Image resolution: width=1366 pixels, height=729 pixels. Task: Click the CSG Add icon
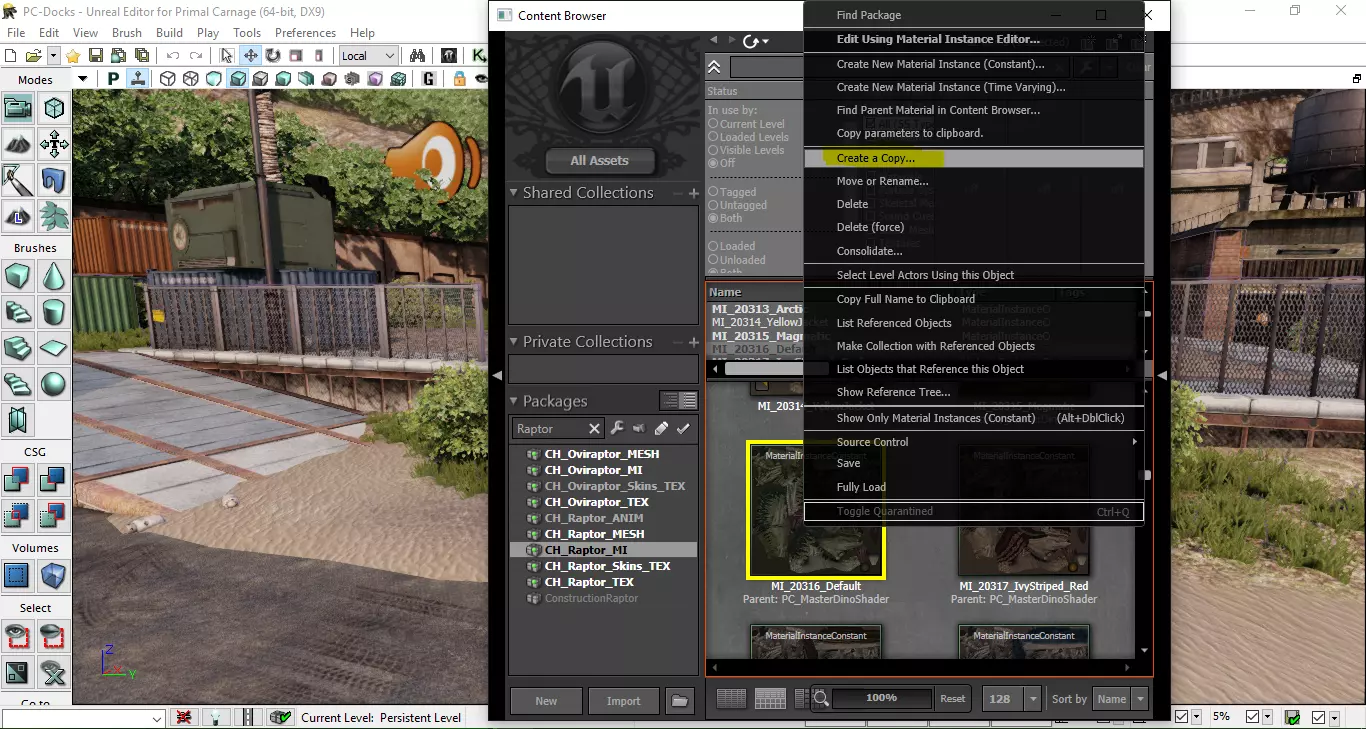click(18, 480)
